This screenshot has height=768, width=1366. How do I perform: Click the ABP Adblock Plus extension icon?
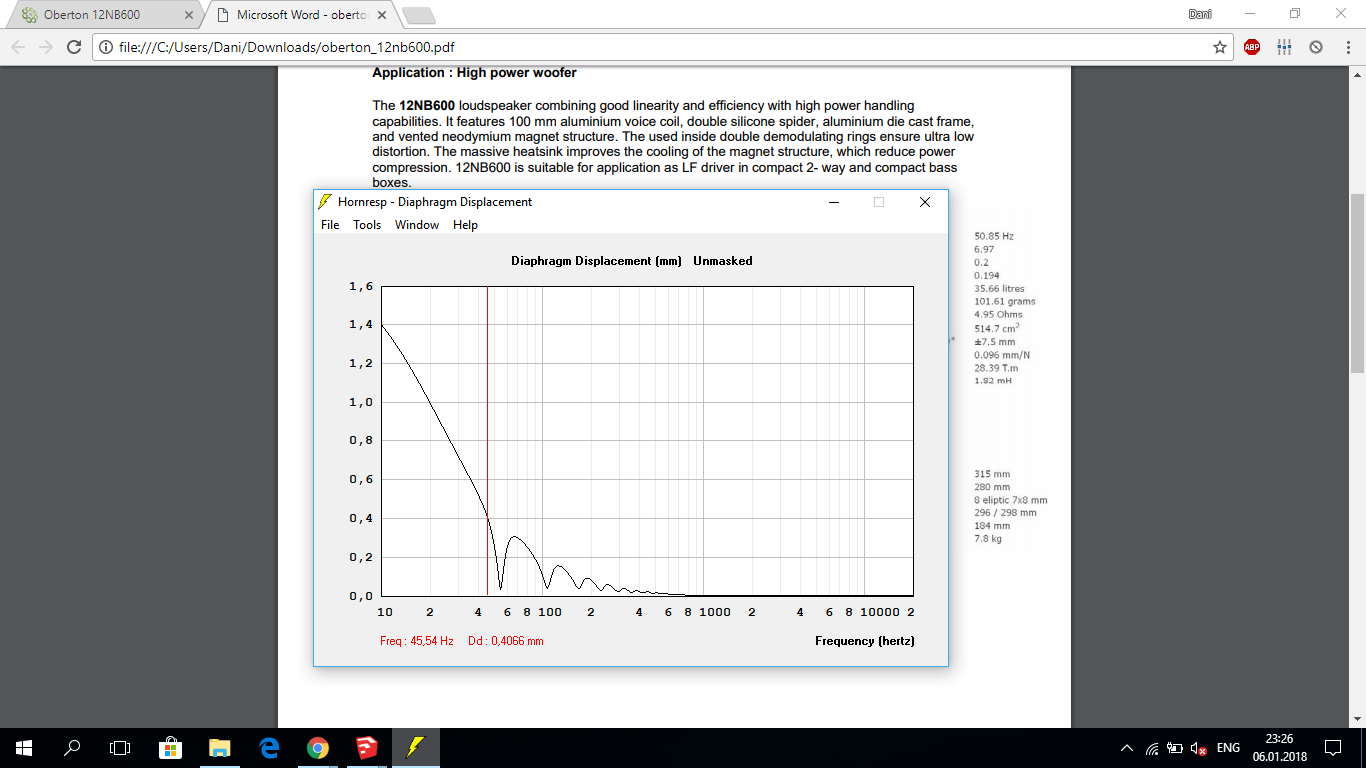[x=1252, y=47]
